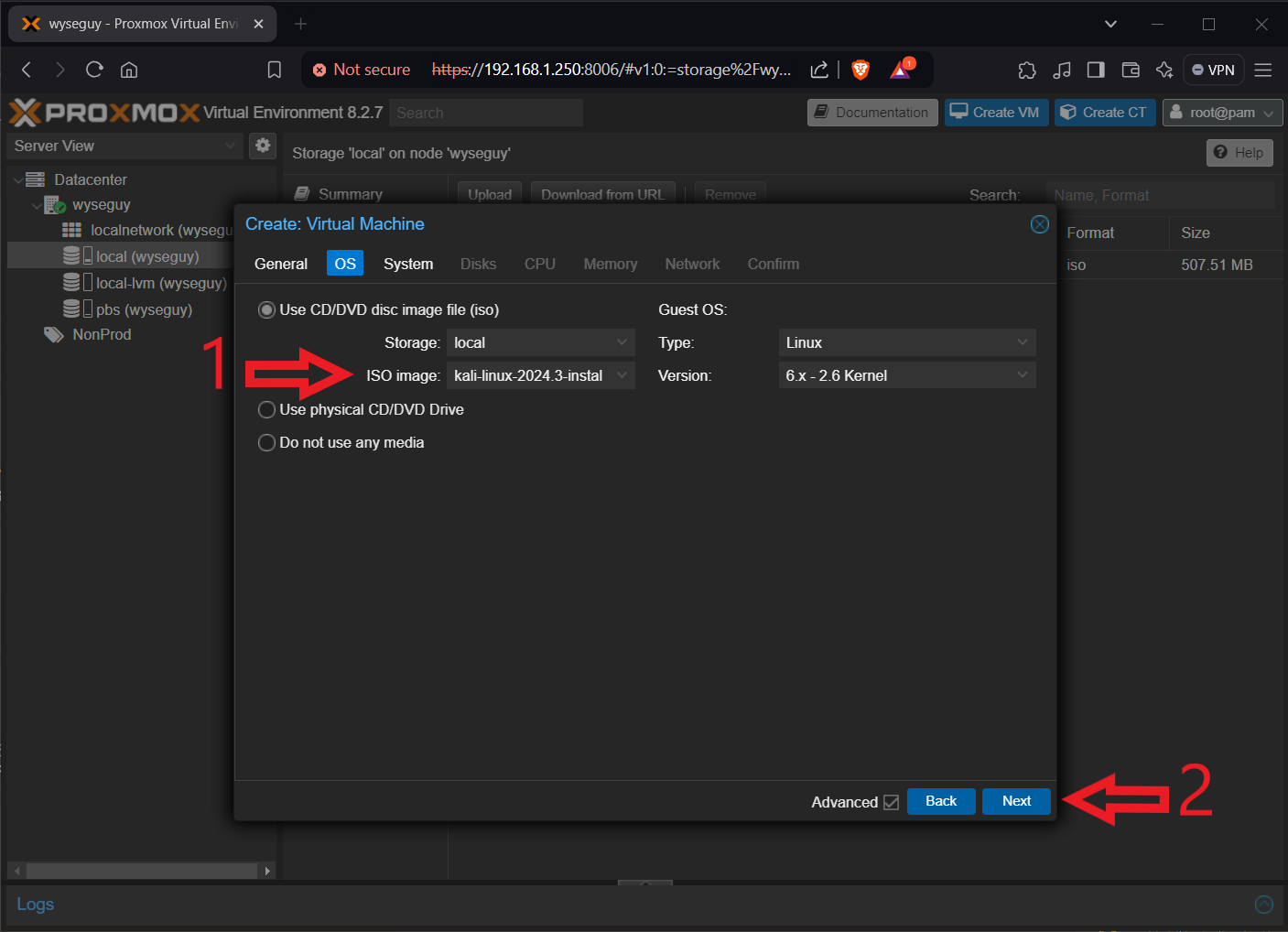Open the Brave Shields lion icon
Viewport: 1288px width, 932px height.
[860, 70]
